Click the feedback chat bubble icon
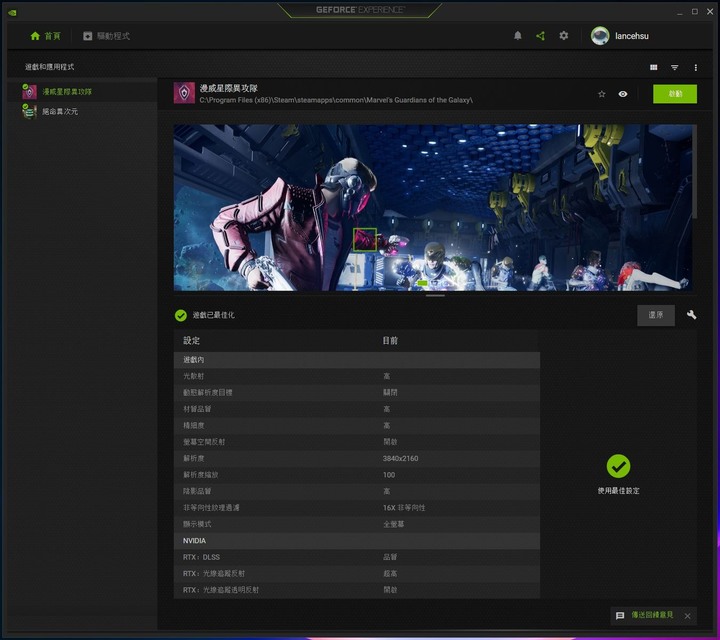Viewport: 720px width, 640px height. tap(620, 616)
